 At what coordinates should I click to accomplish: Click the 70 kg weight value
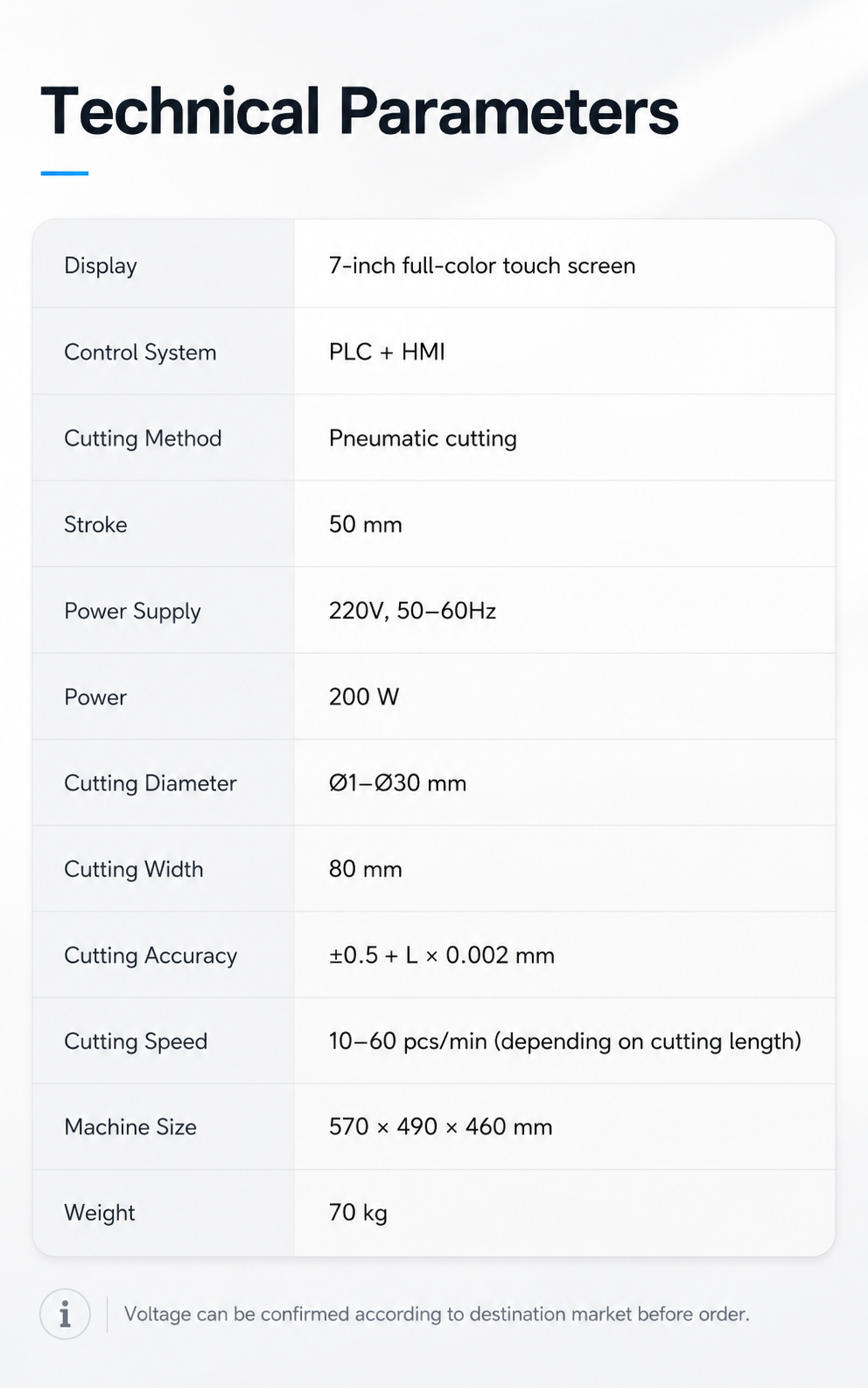tap(358, 1213)
